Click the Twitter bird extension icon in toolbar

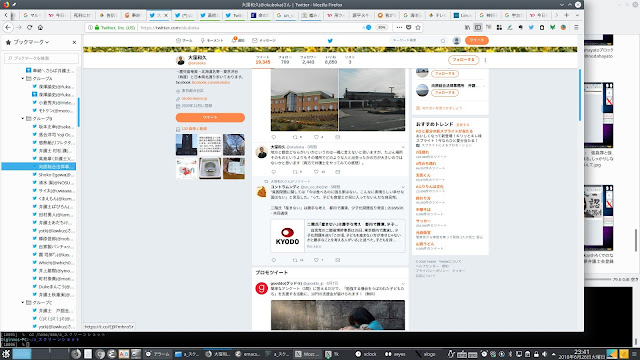[531, 27]
